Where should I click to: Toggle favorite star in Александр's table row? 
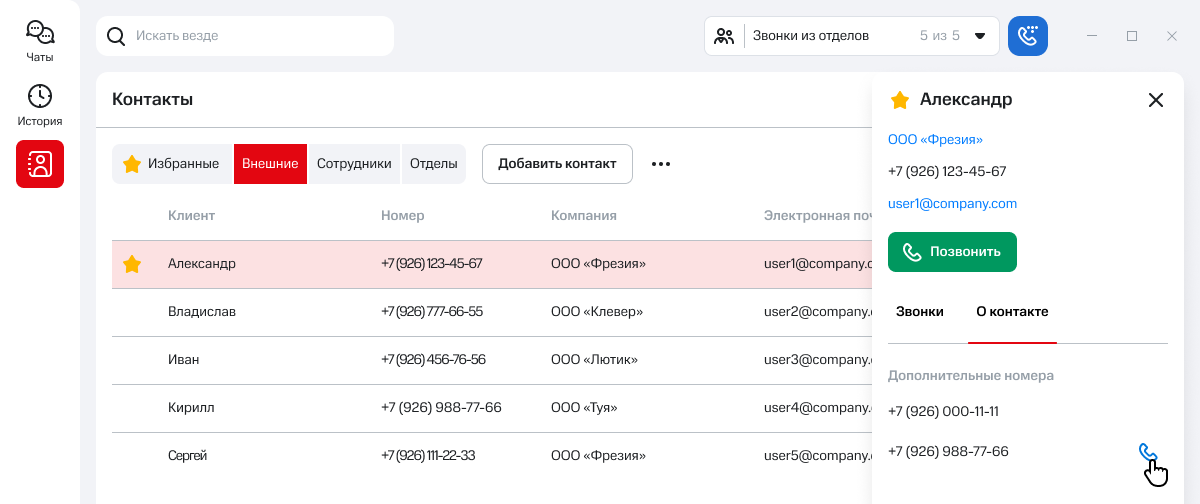point(131,264)
